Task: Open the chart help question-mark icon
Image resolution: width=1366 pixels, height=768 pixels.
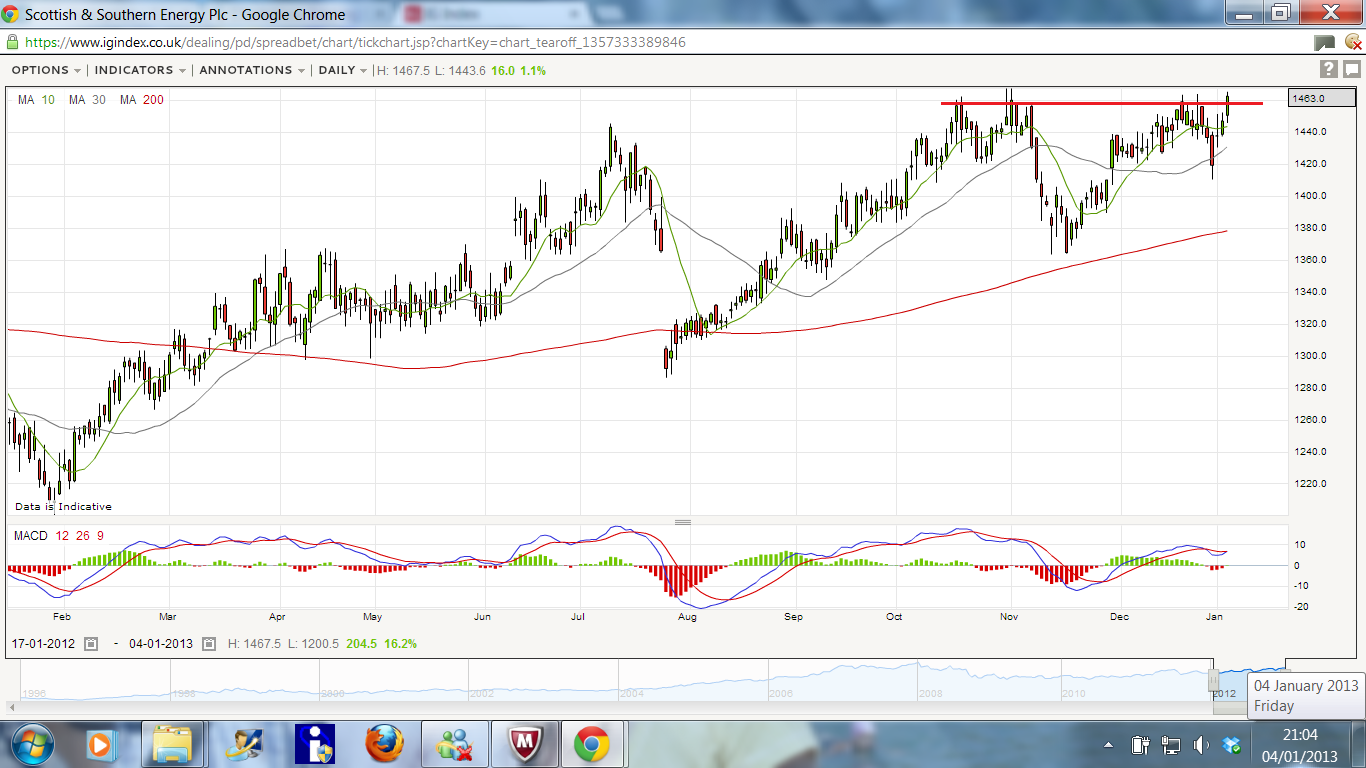Action: click(1328, 69)
